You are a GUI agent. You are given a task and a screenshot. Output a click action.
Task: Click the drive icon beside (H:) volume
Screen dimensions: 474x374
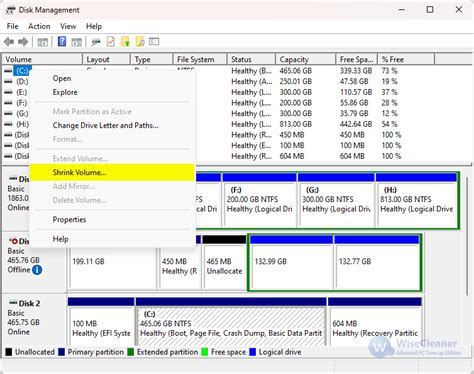[x=9, y=124]
